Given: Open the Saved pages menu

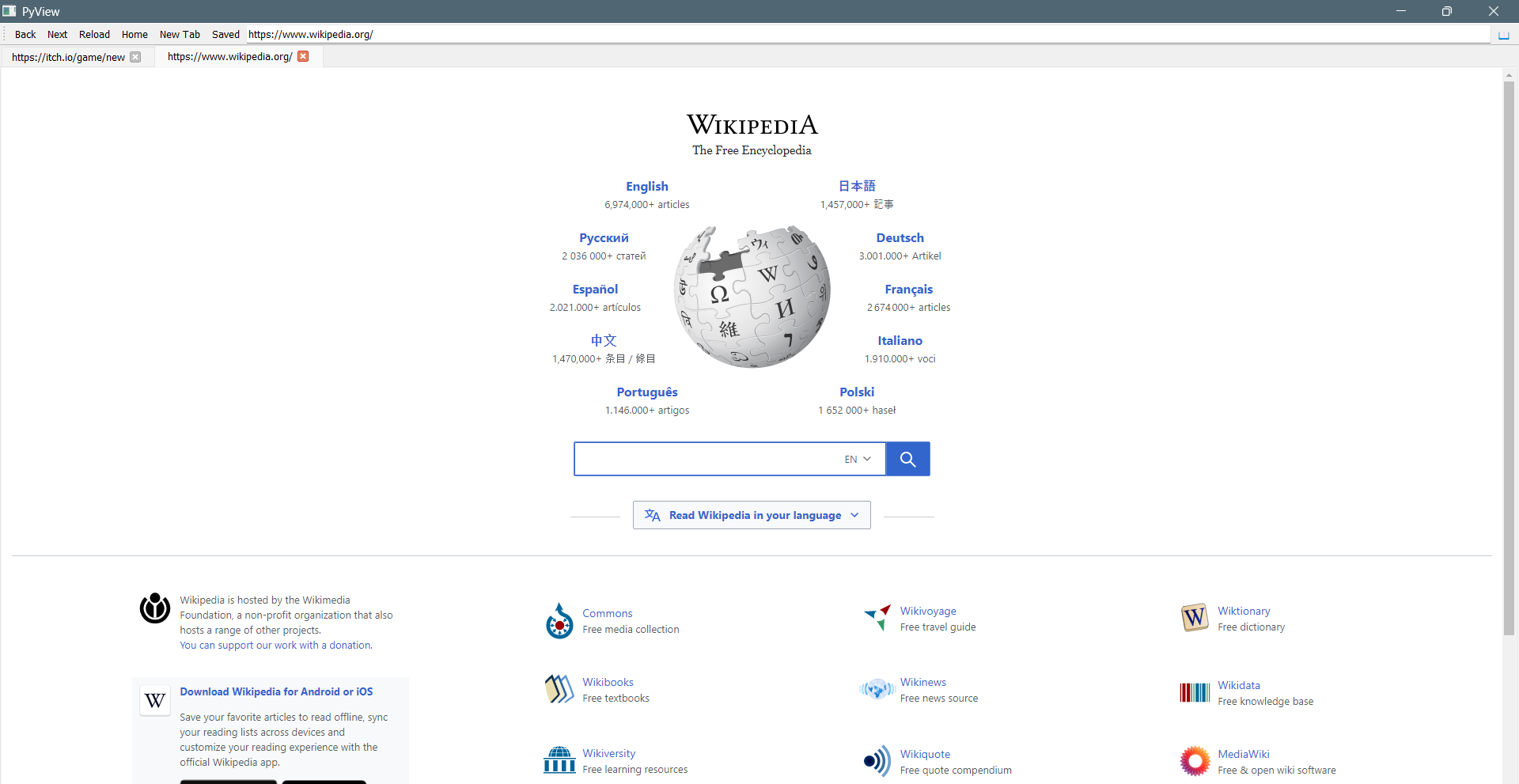Looking at the screenshot, I should pos(225,34).
